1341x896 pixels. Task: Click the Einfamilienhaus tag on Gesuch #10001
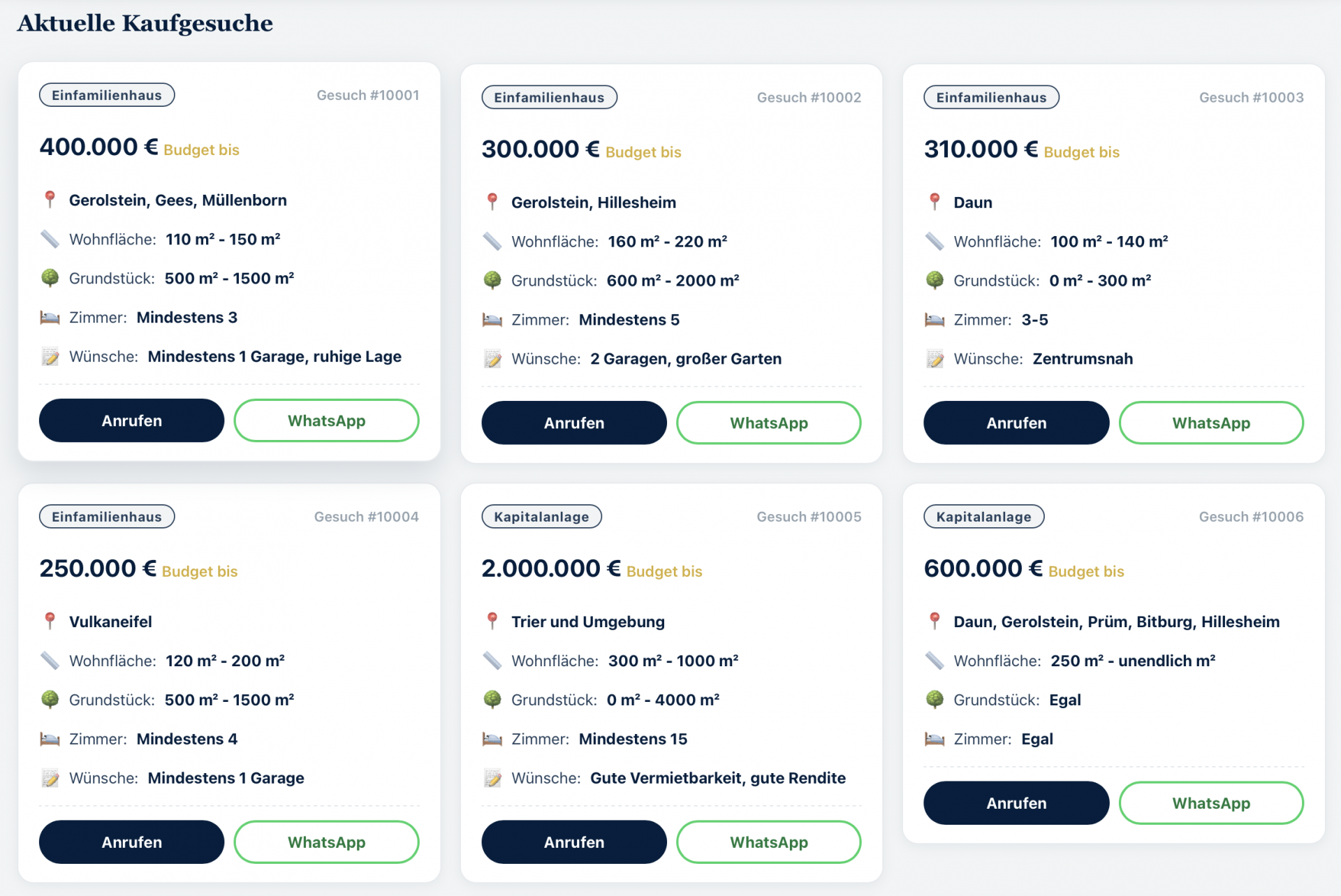point(107,95)
